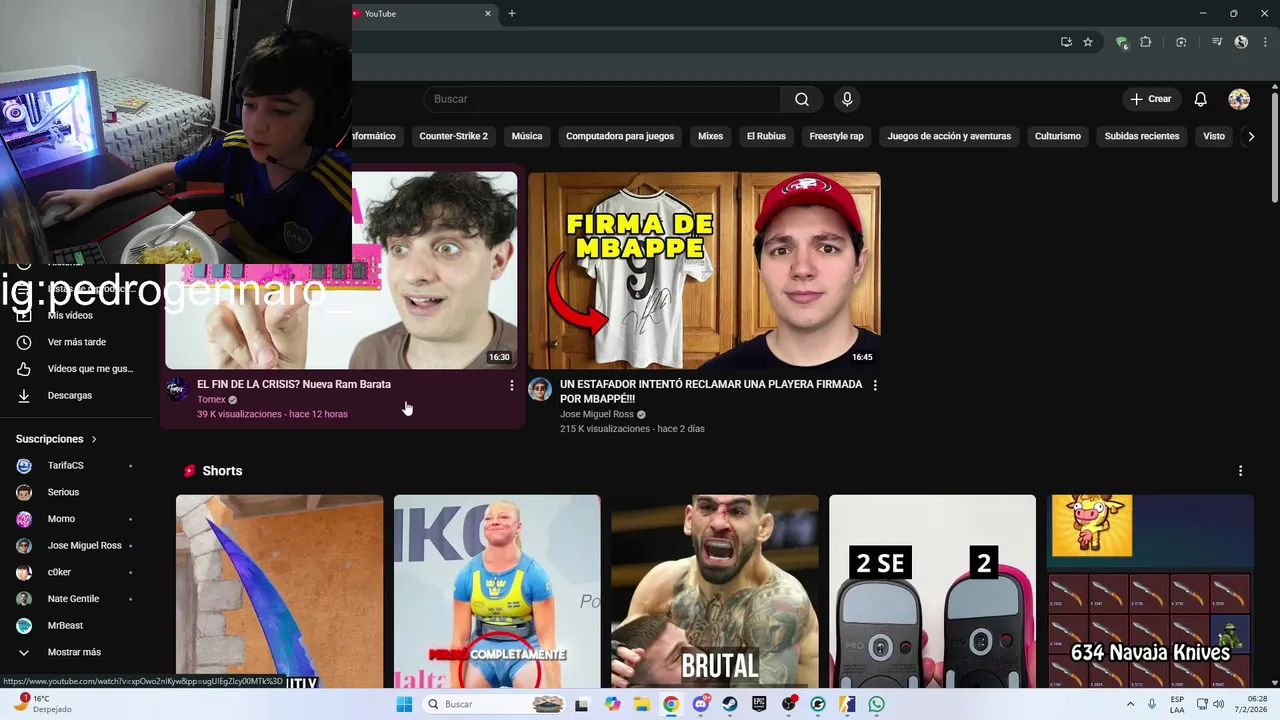Select Subidas recientes chip
The width and height of the screenshot is (1280, 720).
point(1142,136)
